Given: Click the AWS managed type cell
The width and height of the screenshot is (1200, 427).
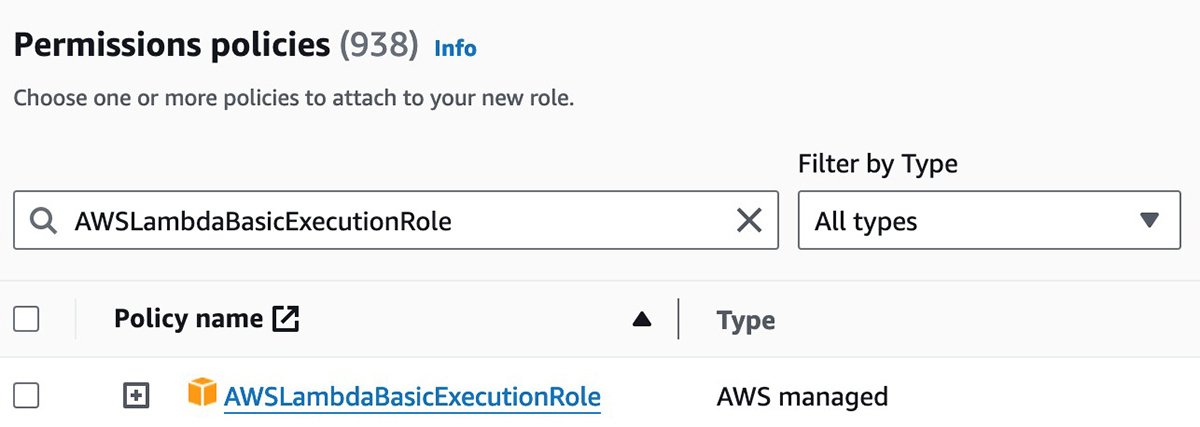Looking at the screenshot, I should pyautogui.click(x=802, y=397).
